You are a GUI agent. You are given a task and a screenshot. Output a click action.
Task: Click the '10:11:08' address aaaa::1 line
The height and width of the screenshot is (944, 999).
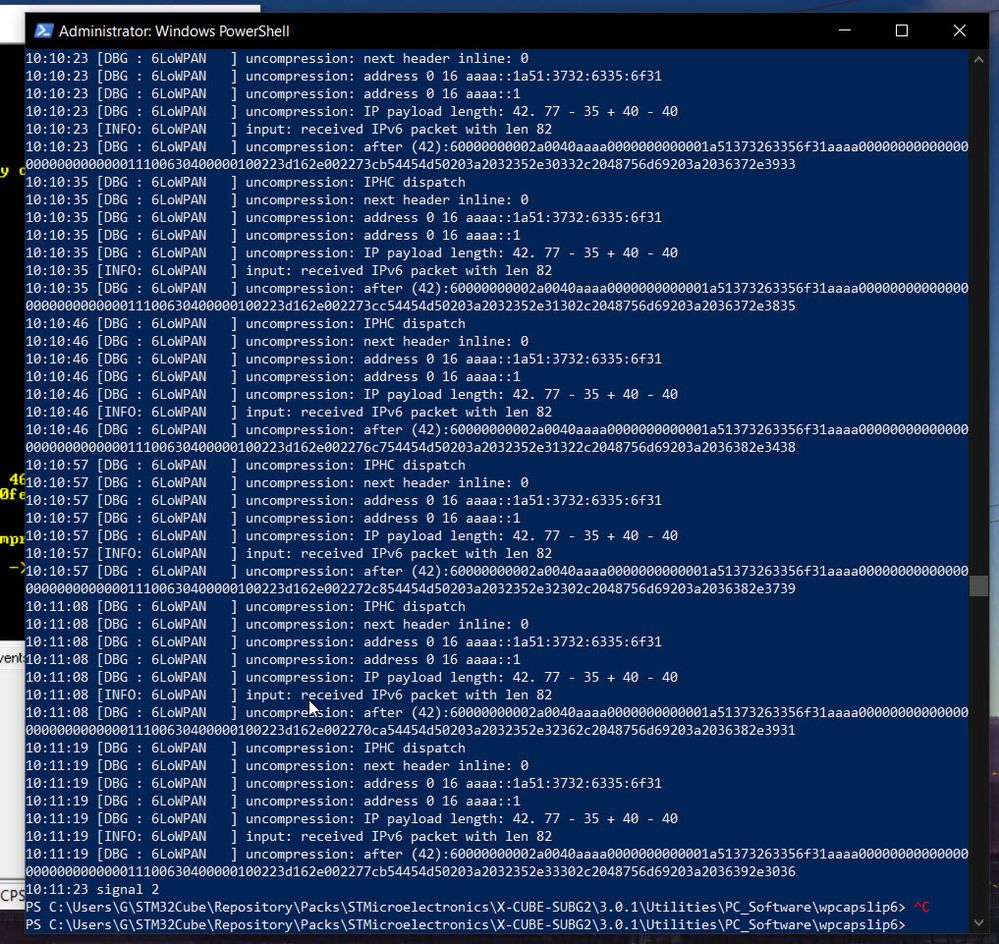pyautogui.click(x=273, y=659)
